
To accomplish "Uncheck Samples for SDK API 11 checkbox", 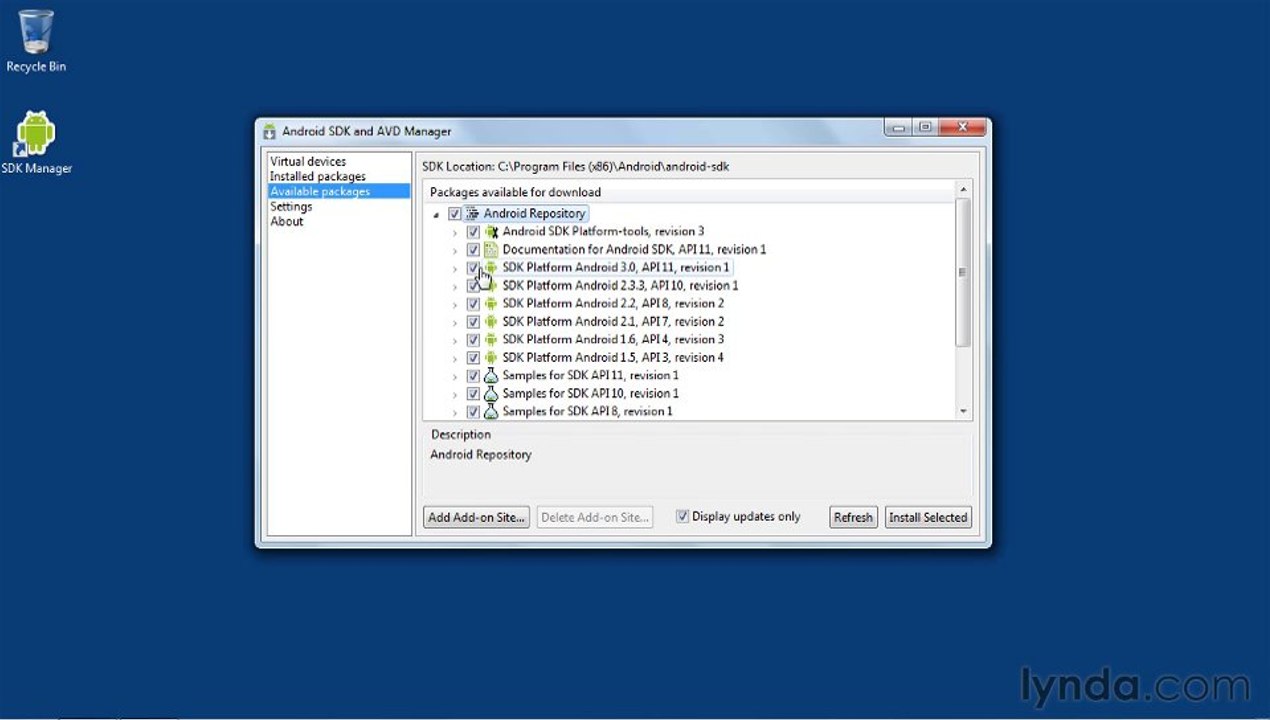I will pyautogui.click(x=473, y=376).
